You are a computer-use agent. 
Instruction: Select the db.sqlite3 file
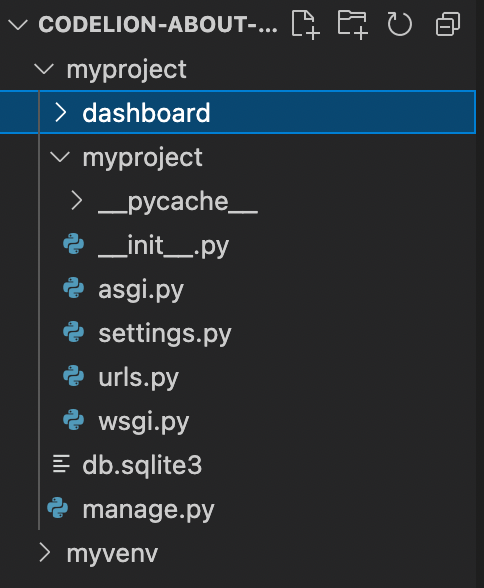[x=142, y=465]
